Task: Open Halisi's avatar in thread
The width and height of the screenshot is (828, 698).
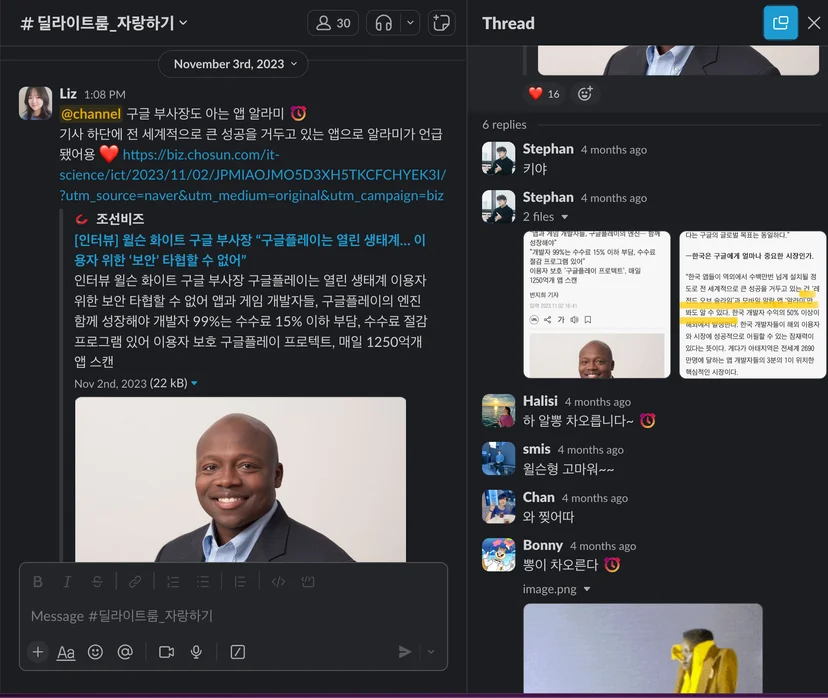Action: point(498,410)
